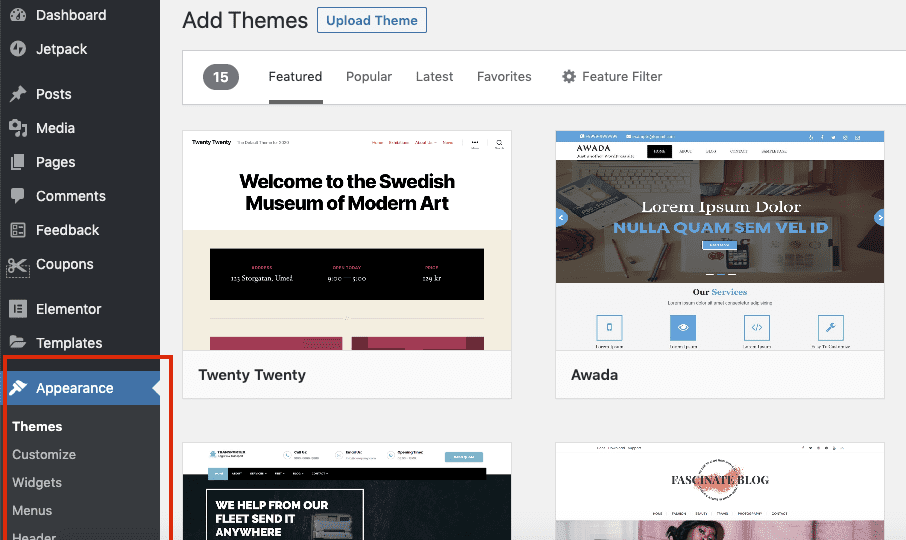Click the Pages document icon
This screenshot has height=540, width=906.
point(18,162)
